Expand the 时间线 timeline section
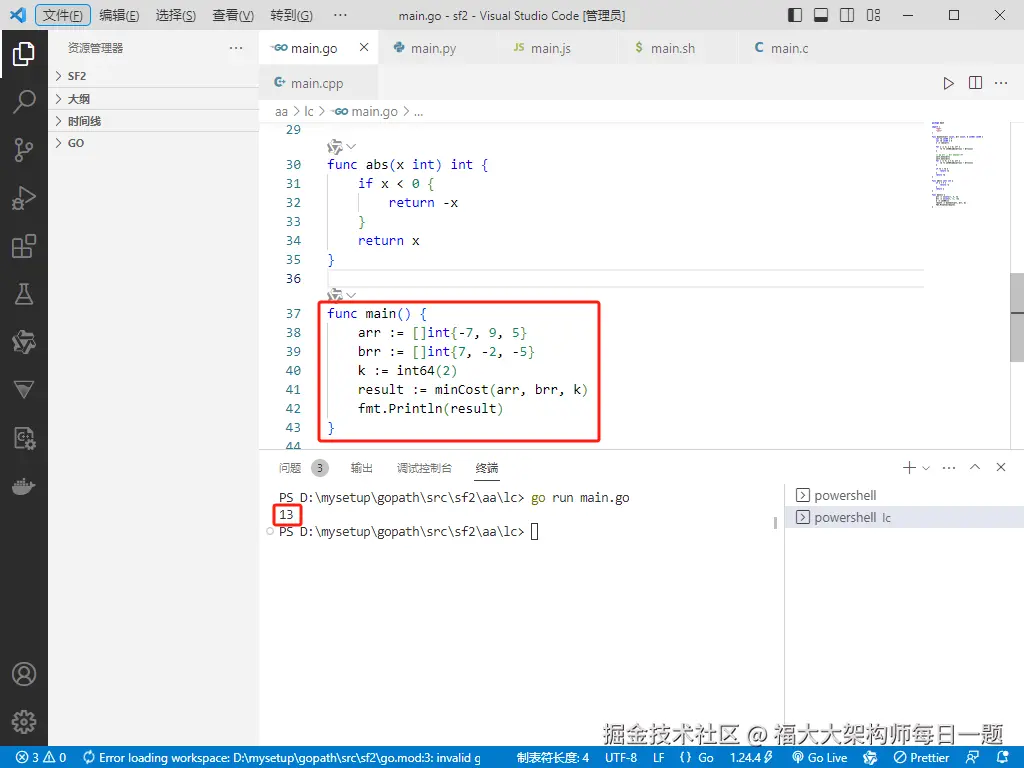1024x768 pixels. [154, 121]
